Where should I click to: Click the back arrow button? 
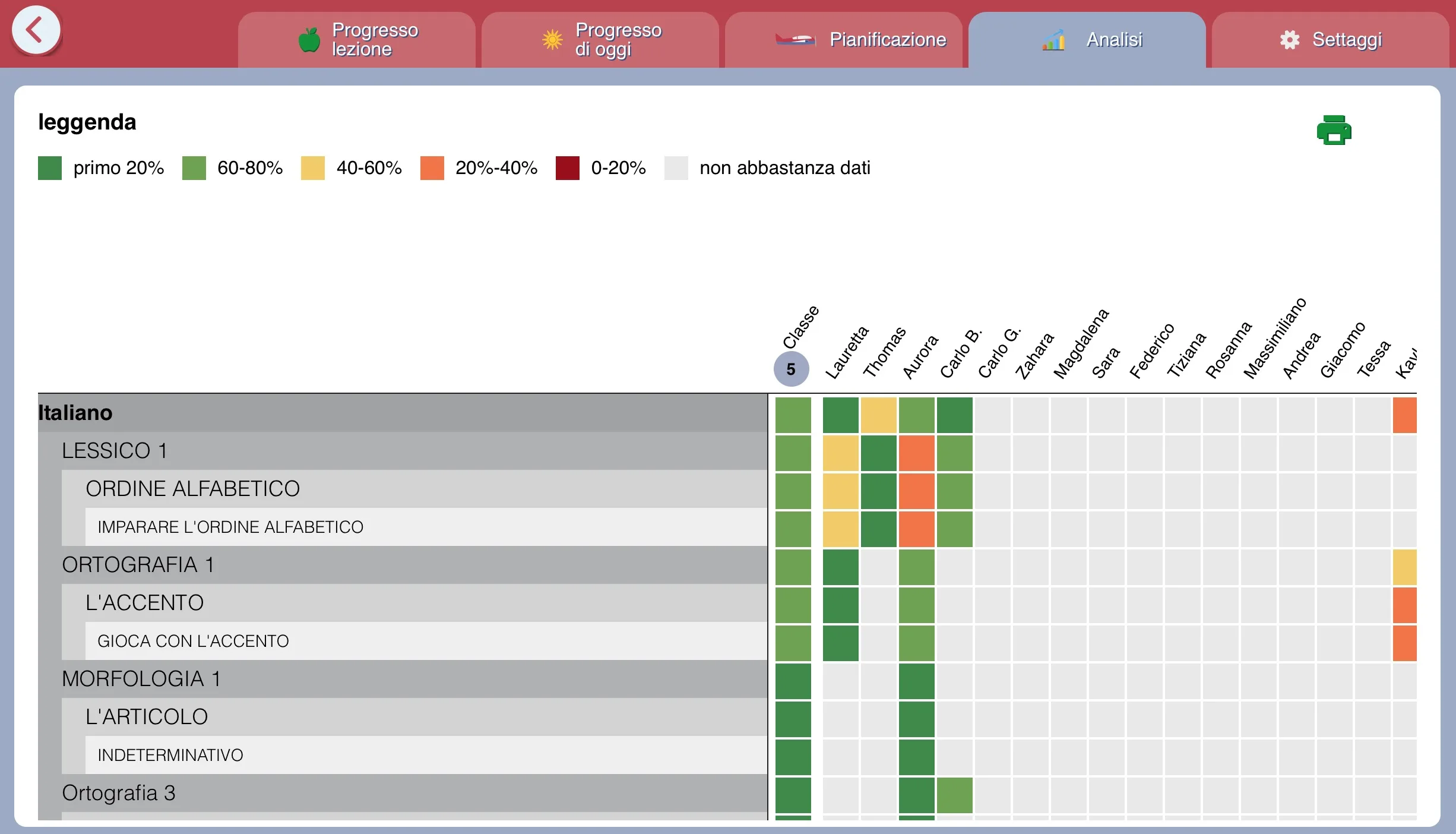36,30
